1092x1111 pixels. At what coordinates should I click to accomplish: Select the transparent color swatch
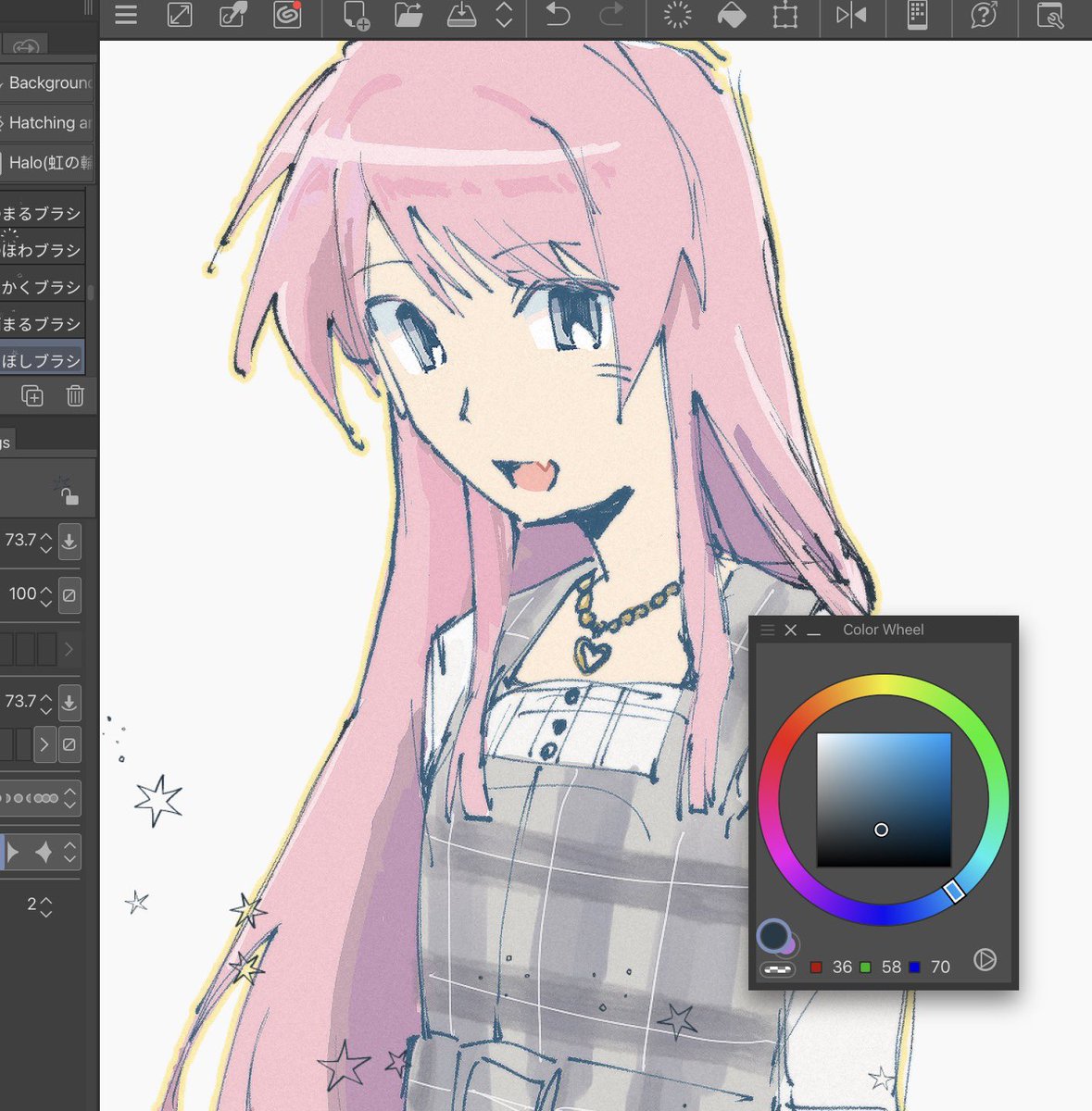point(778,969)
